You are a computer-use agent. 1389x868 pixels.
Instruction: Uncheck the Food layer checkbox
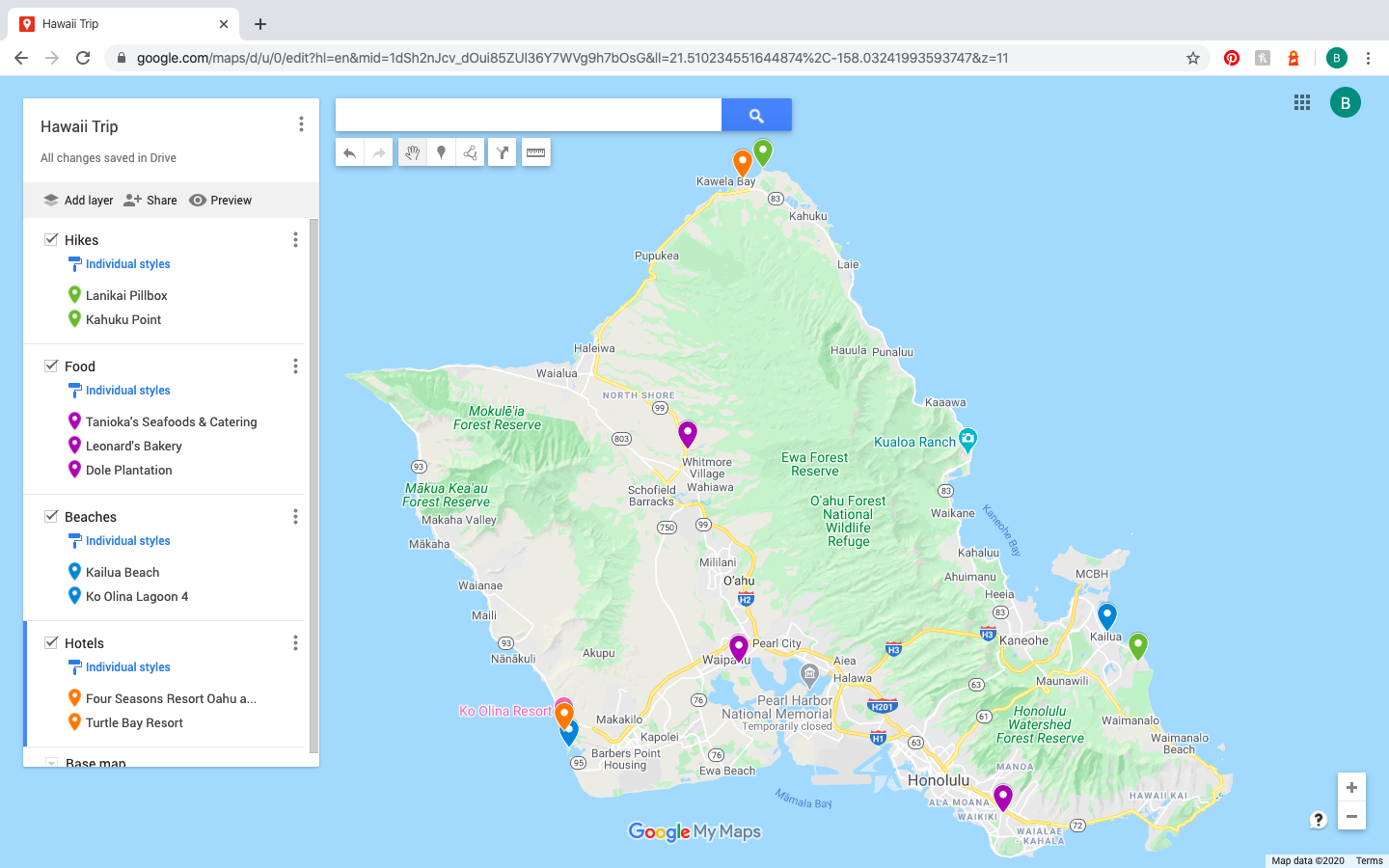(51, 366)
